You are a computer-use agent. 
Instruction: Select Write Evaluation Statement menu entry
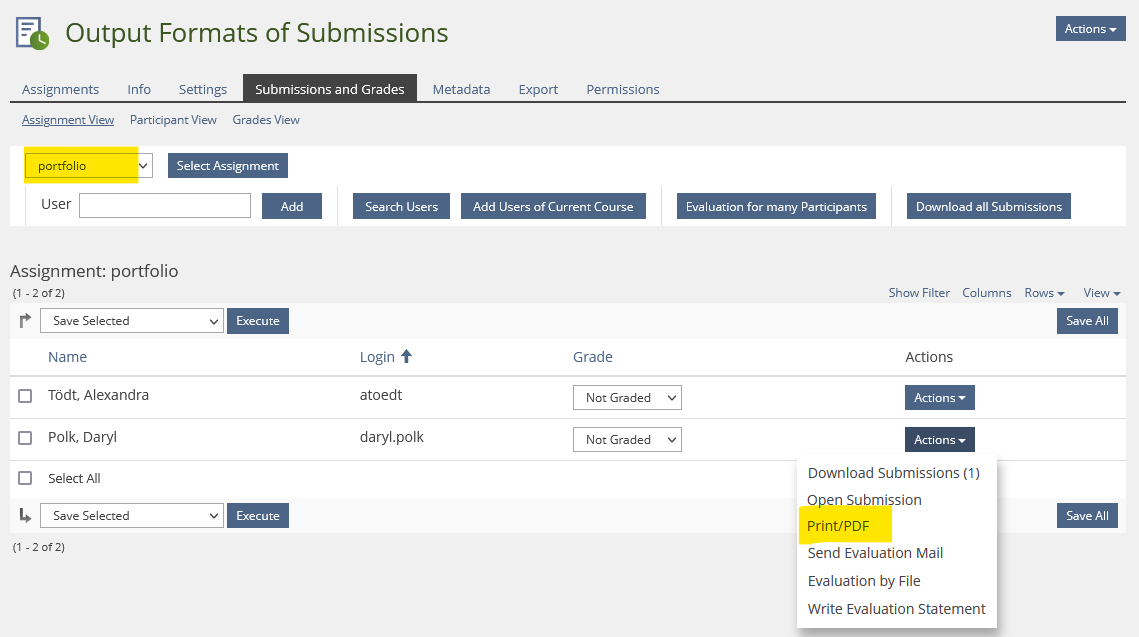pos(896,609)
